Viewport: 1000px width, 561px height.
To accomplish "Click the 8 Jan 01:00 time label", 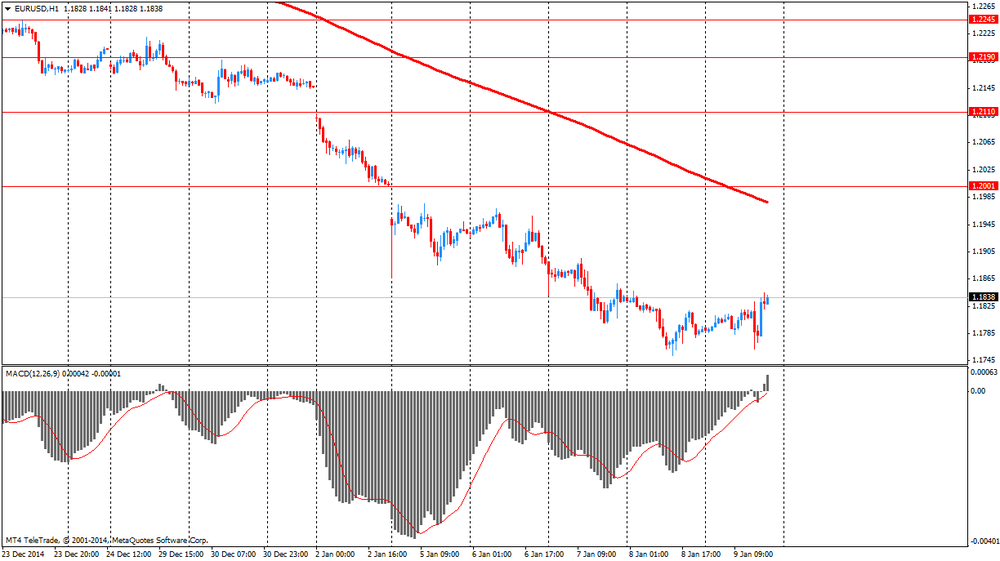I will pyautogui.click(x=649, y=554).
